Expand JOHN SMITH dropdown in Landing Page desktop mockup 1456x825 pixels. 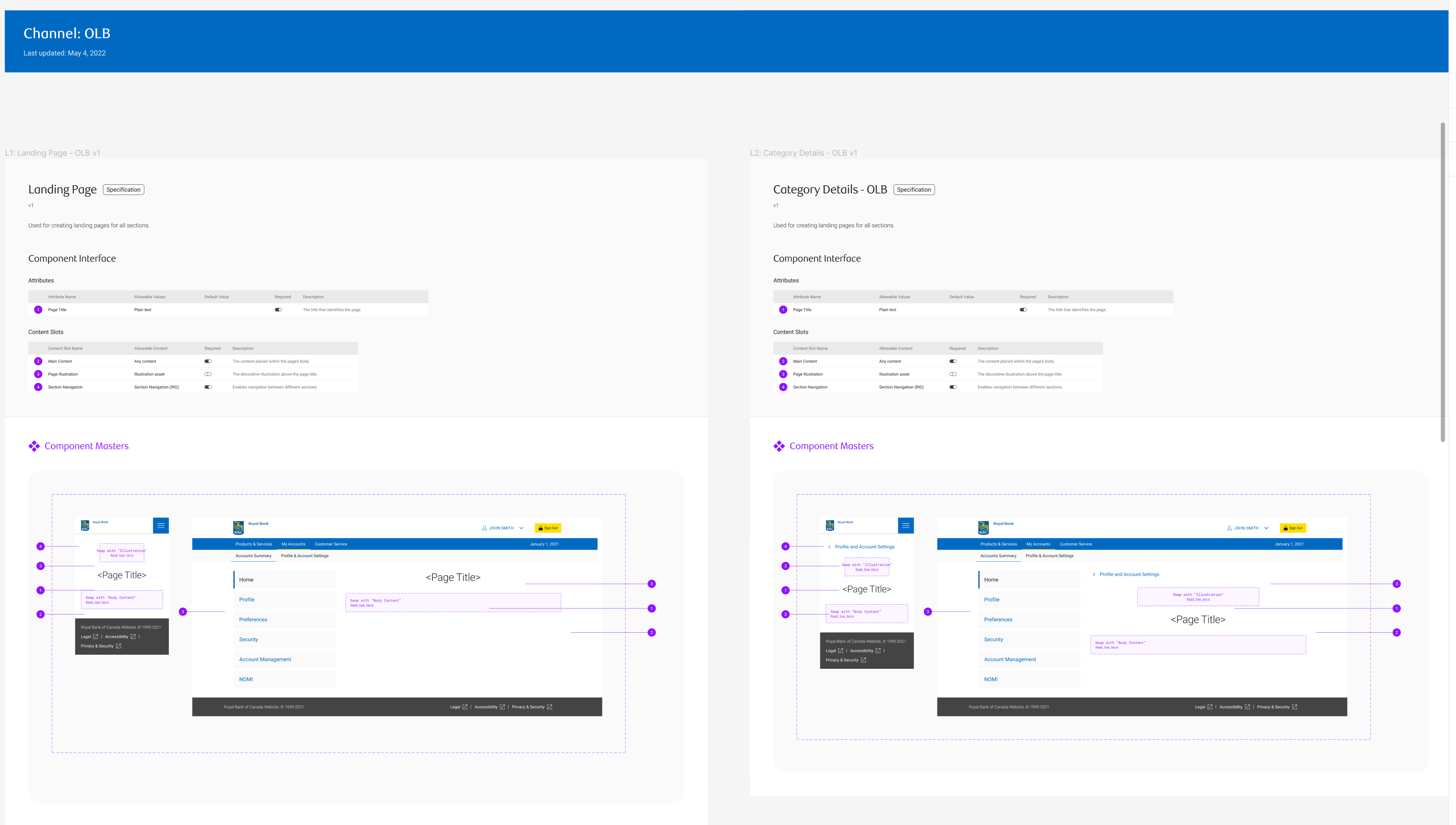pos(521,528)
